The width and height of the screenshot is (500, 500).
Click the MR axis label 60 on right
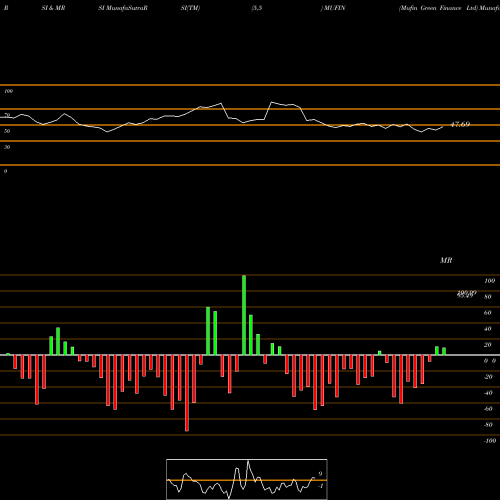coord(487,313)
